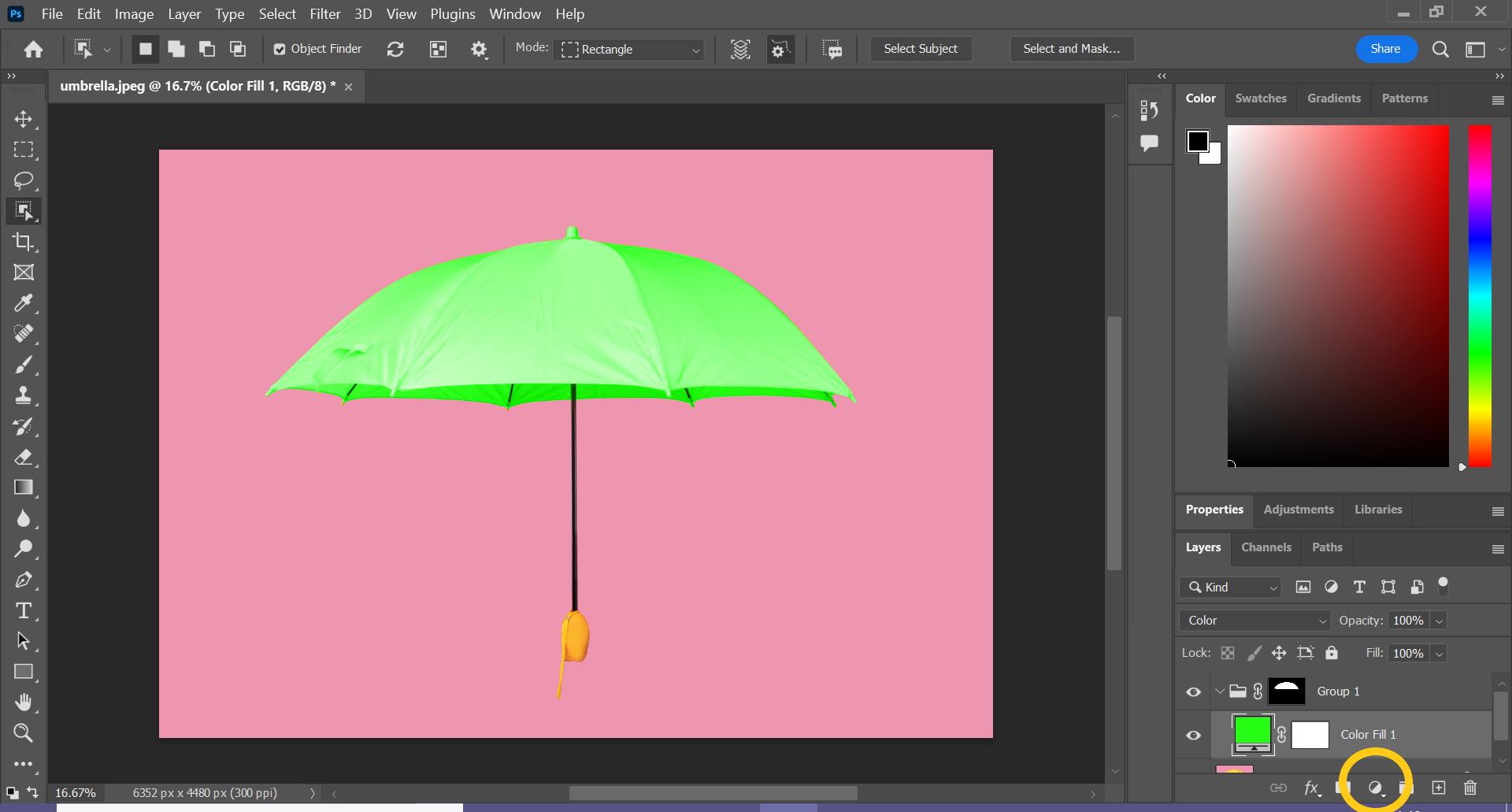
Task: Select the Hand tool
Action: [x=24, y=703]
